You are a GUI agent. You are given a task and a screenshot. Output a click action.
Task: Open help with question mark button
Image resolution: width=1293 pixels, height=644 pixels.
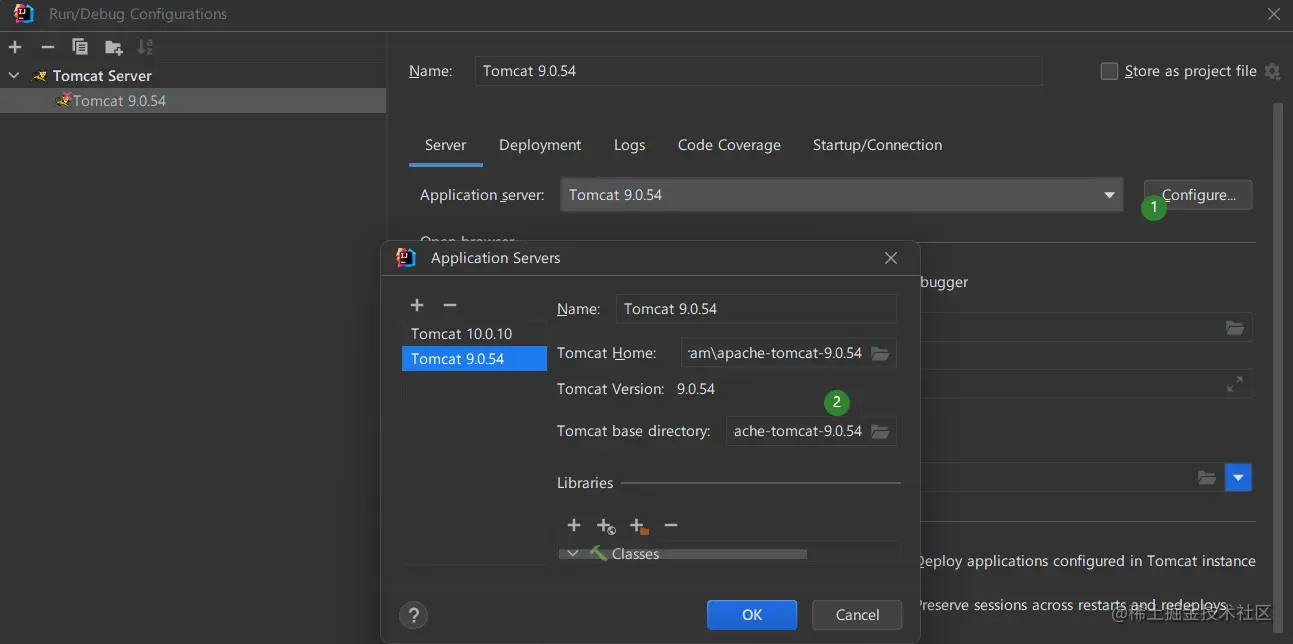413,615
